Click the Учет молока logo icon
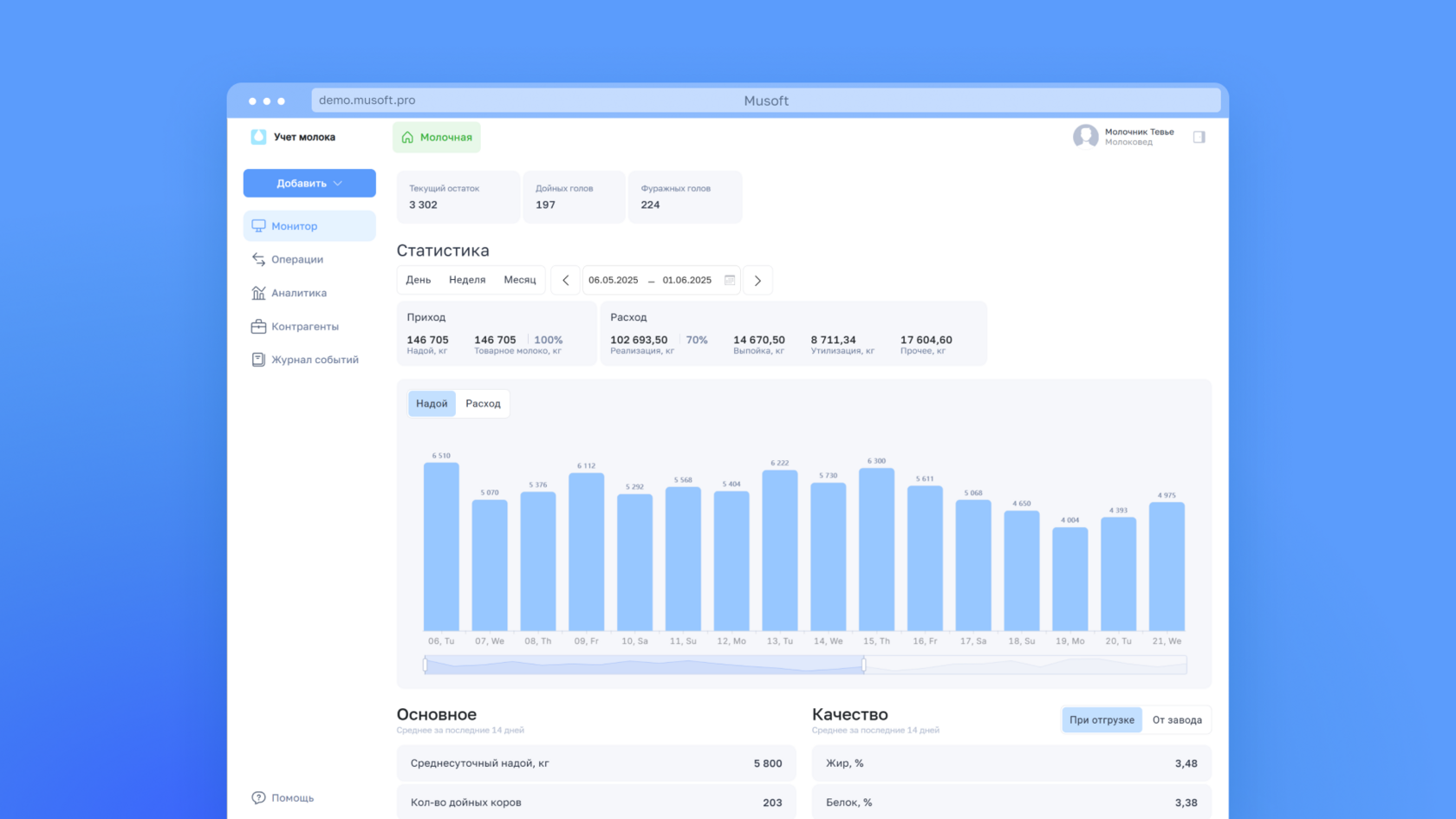 [258, 137]
